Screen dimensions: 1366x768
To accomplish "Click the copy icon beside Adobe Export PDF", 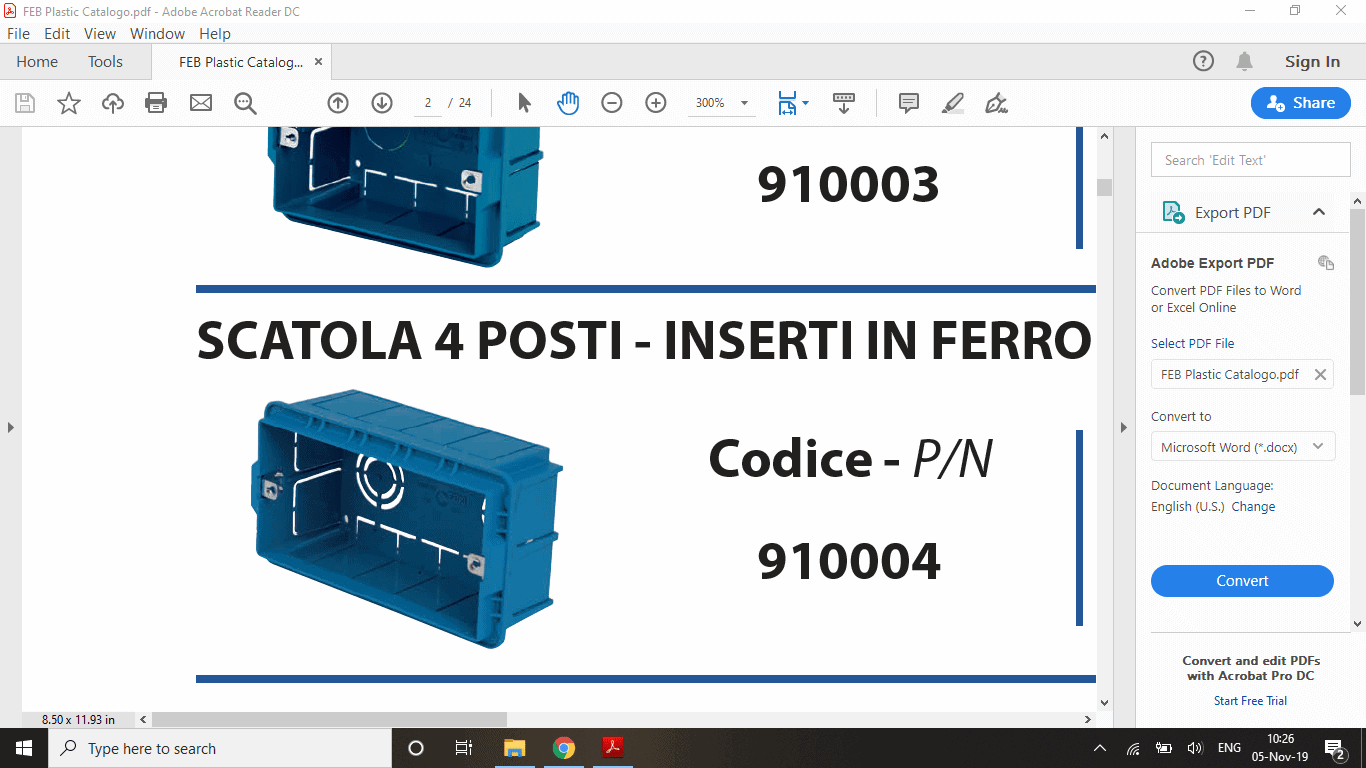I will (1326, 263).
